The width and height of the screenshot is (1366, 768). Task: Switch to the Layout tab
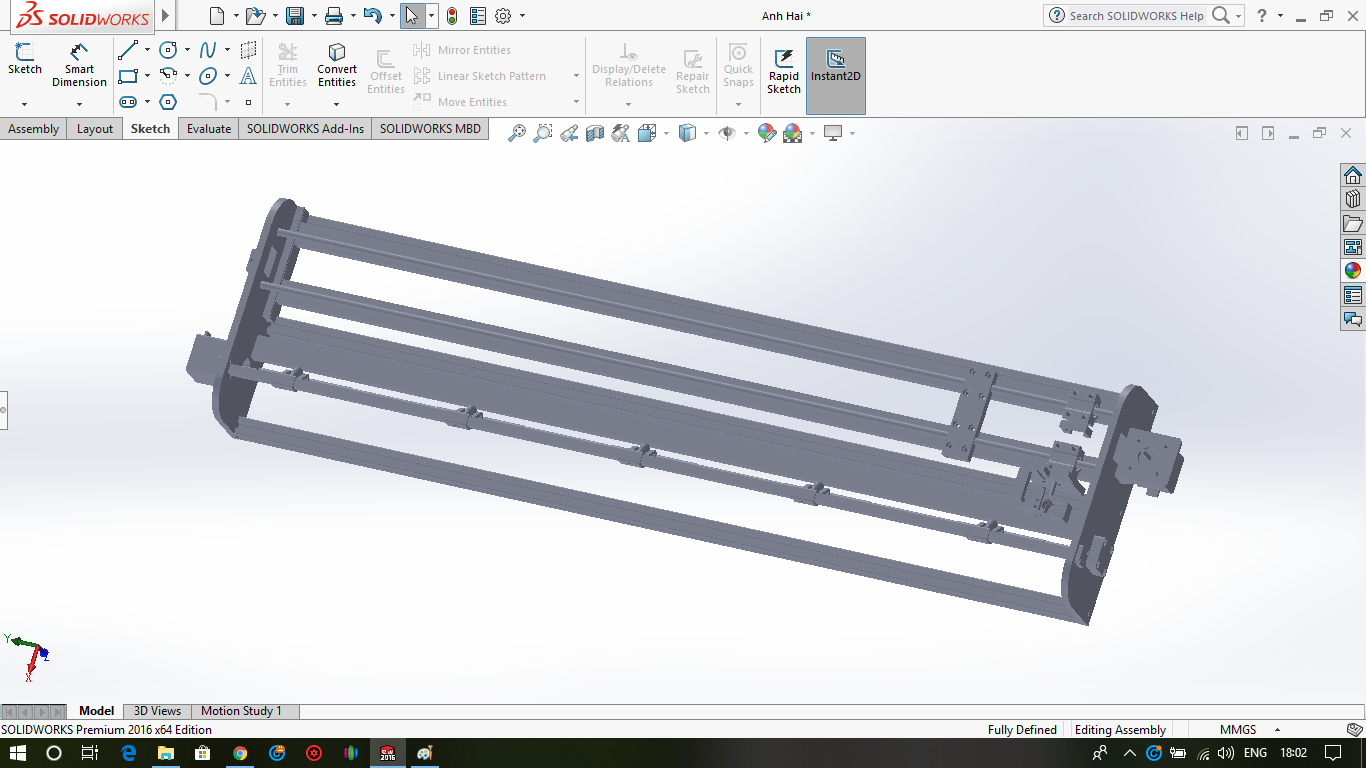95,129
